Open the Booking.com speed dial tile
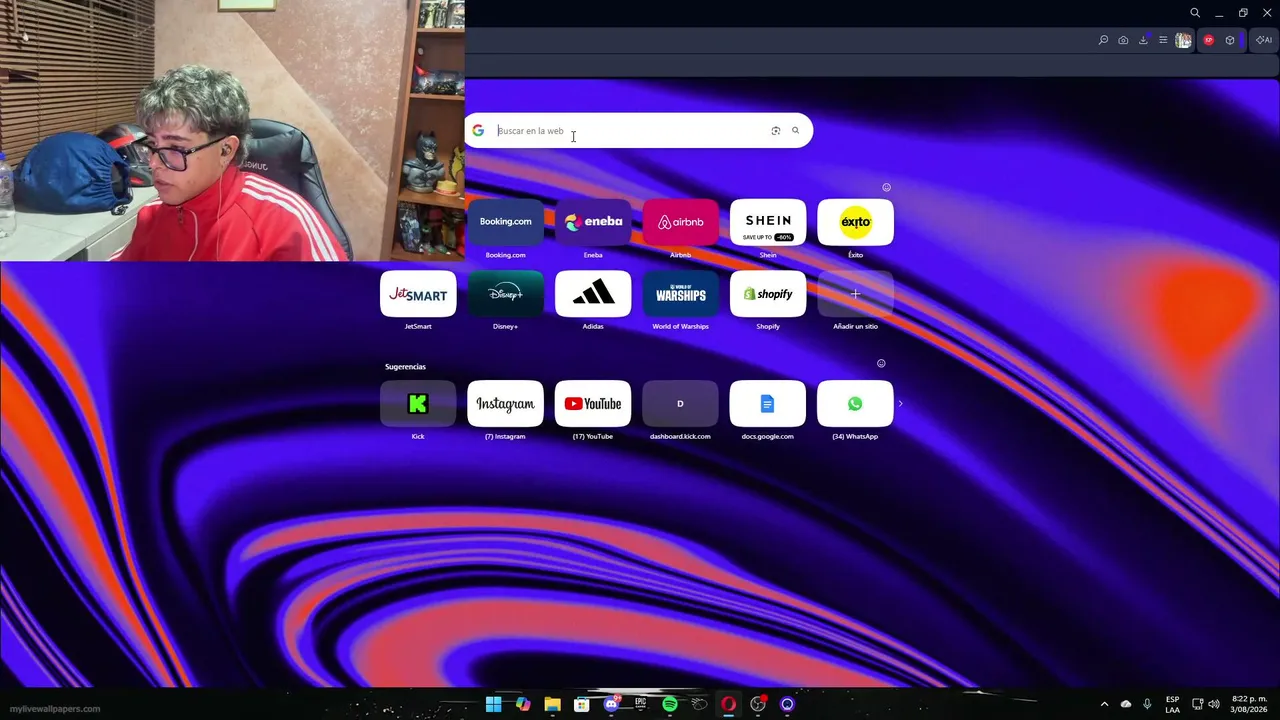 (505, 222)
